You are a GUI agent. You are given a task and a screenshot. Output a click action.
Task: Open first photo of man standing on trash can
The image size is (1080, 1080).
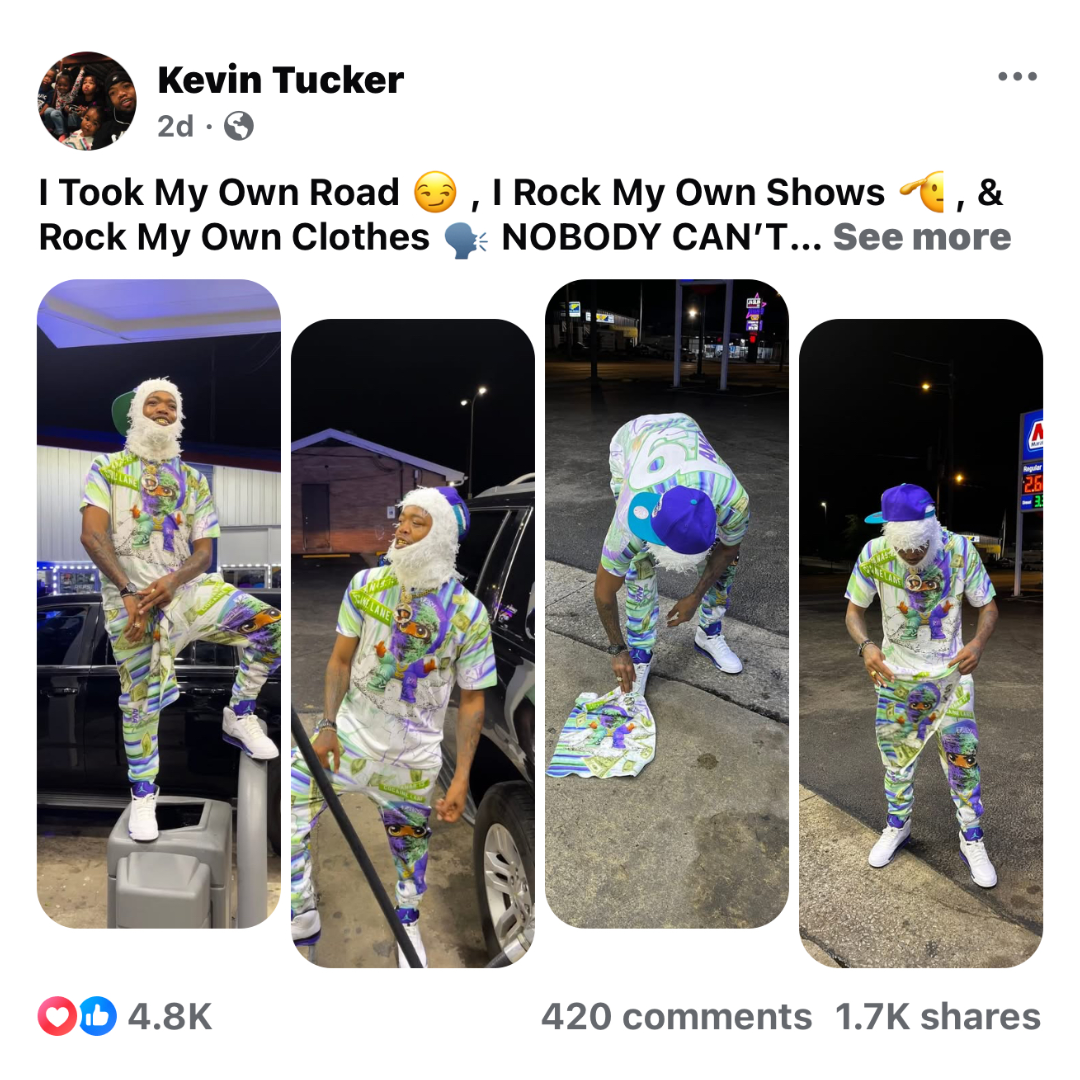(x=158, y=603)
